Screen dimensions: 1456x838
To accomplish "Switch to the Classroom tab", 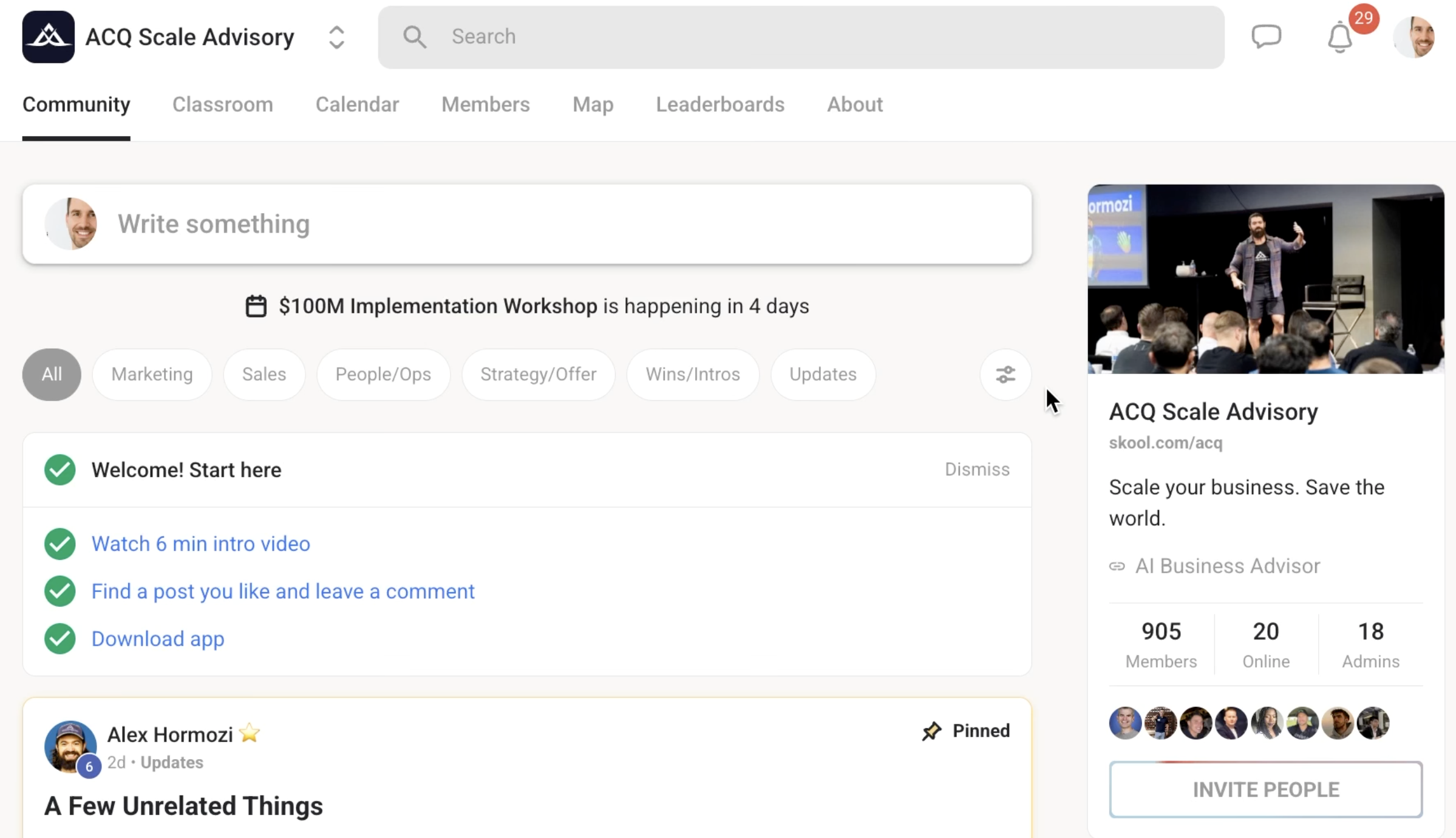I will point(222,104).
